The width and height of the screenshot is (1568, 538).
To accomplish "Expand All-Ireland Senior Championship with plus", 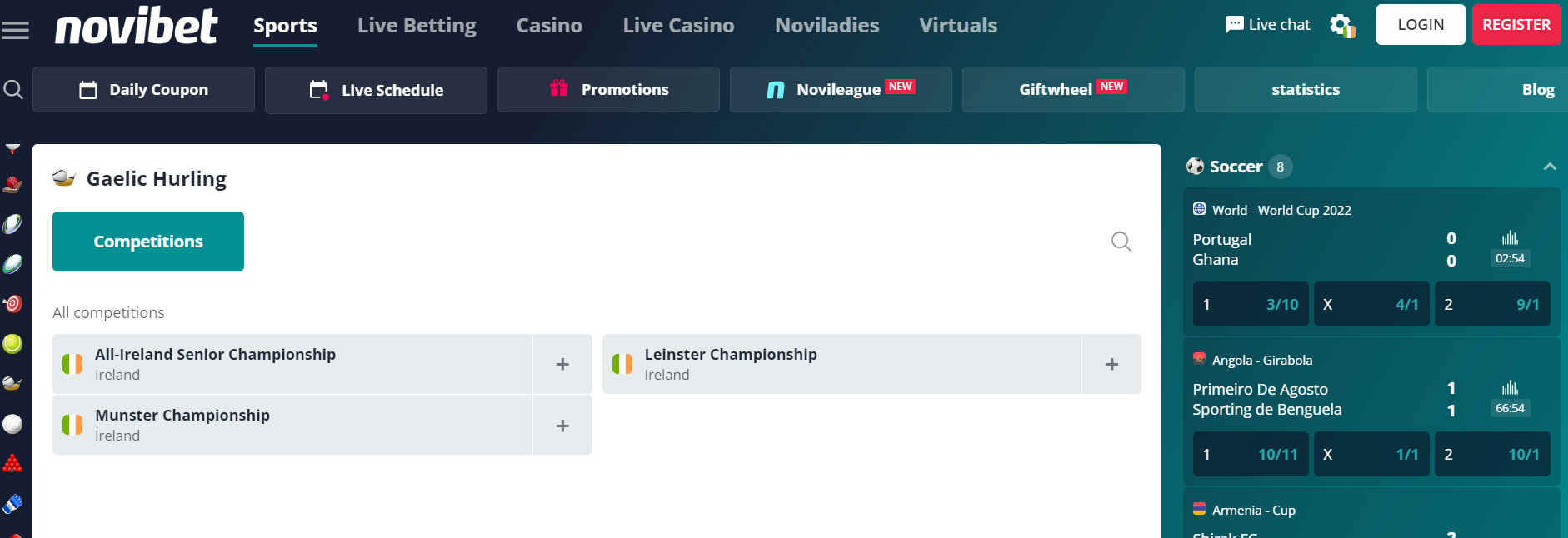I will [562, 364].
